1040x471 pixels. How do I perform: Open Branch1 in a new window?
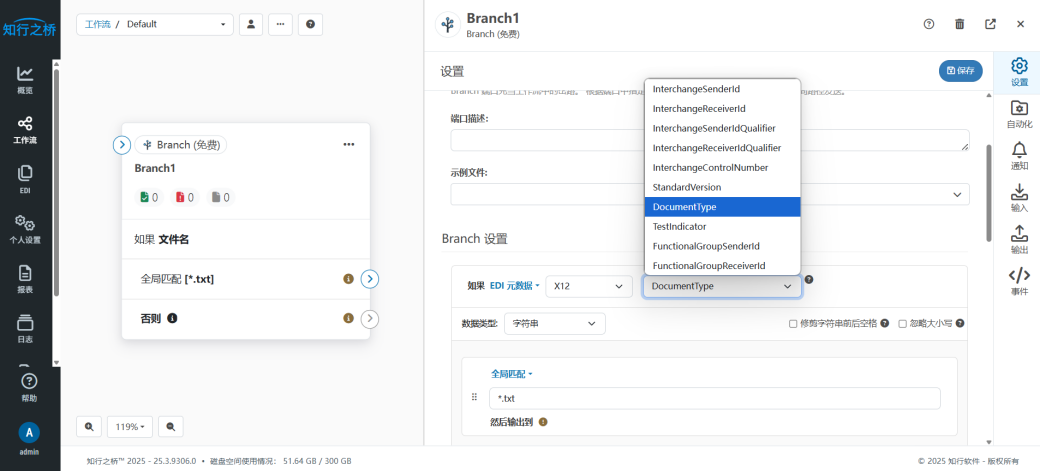coord(990,24)
